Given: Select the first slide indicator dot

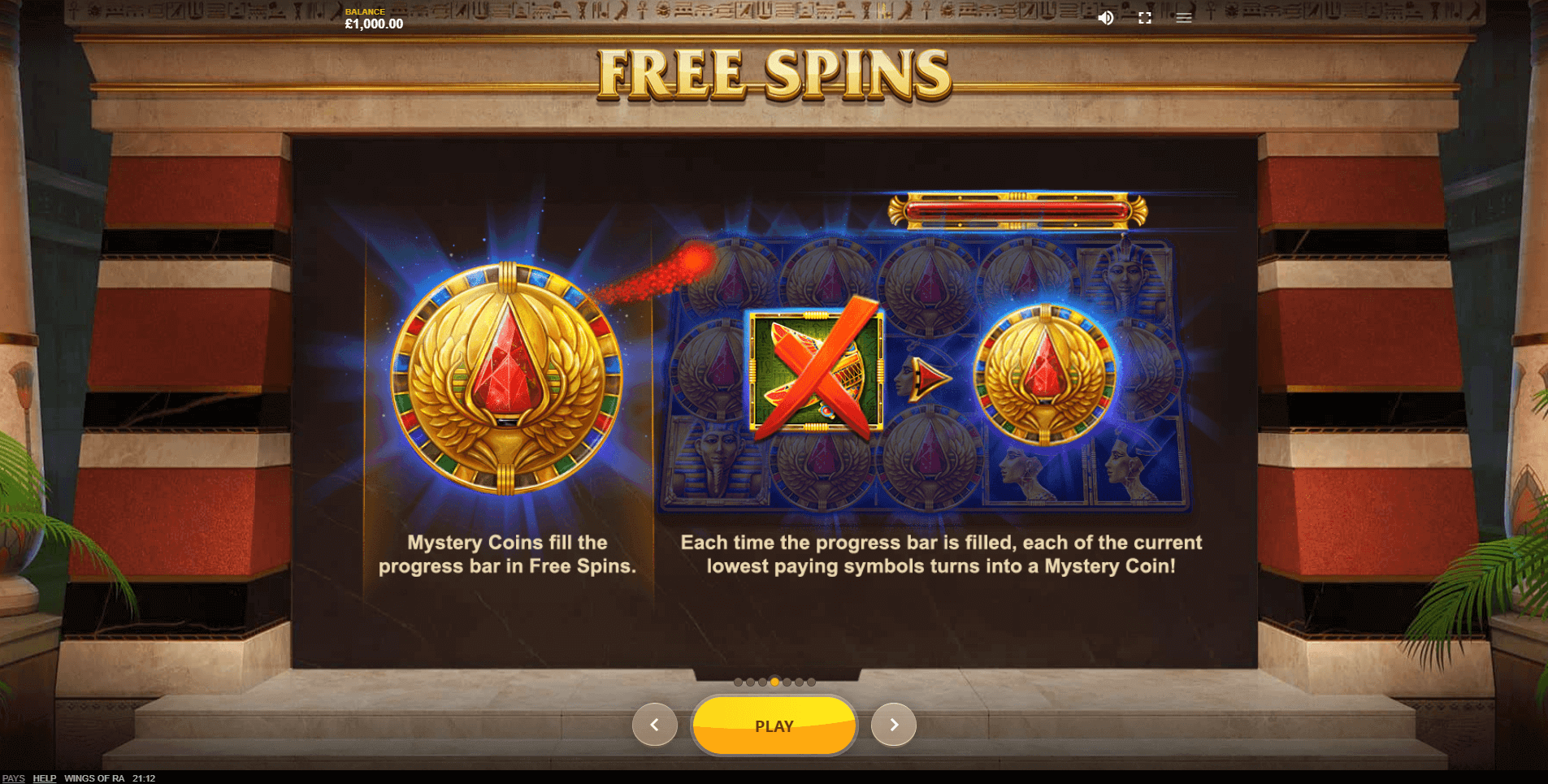Looking at the screenshot, I should (738, 682).
